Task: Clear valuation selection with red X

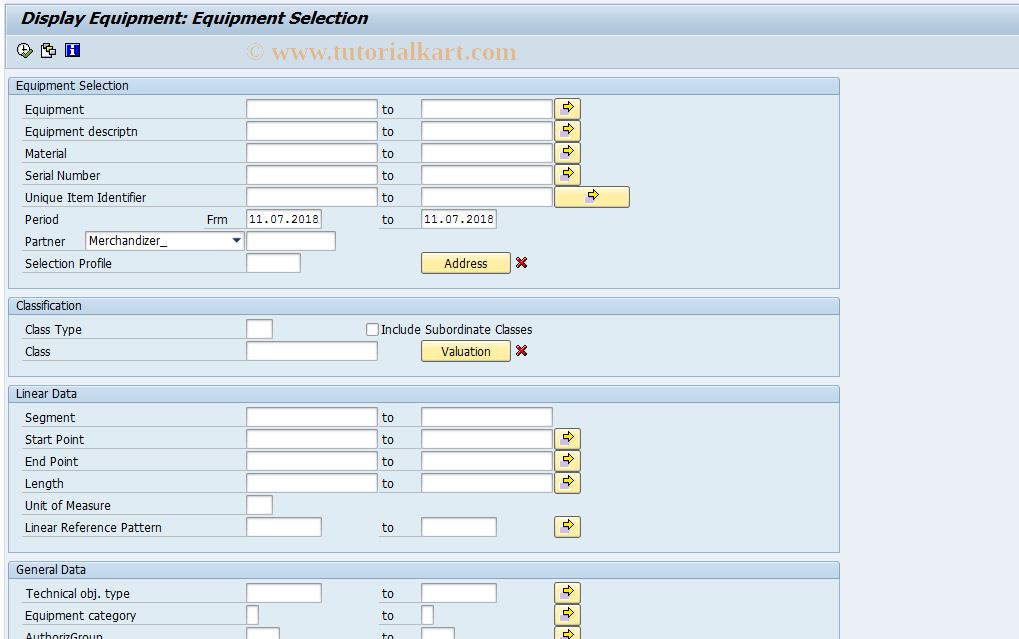Action: (520, 351)
